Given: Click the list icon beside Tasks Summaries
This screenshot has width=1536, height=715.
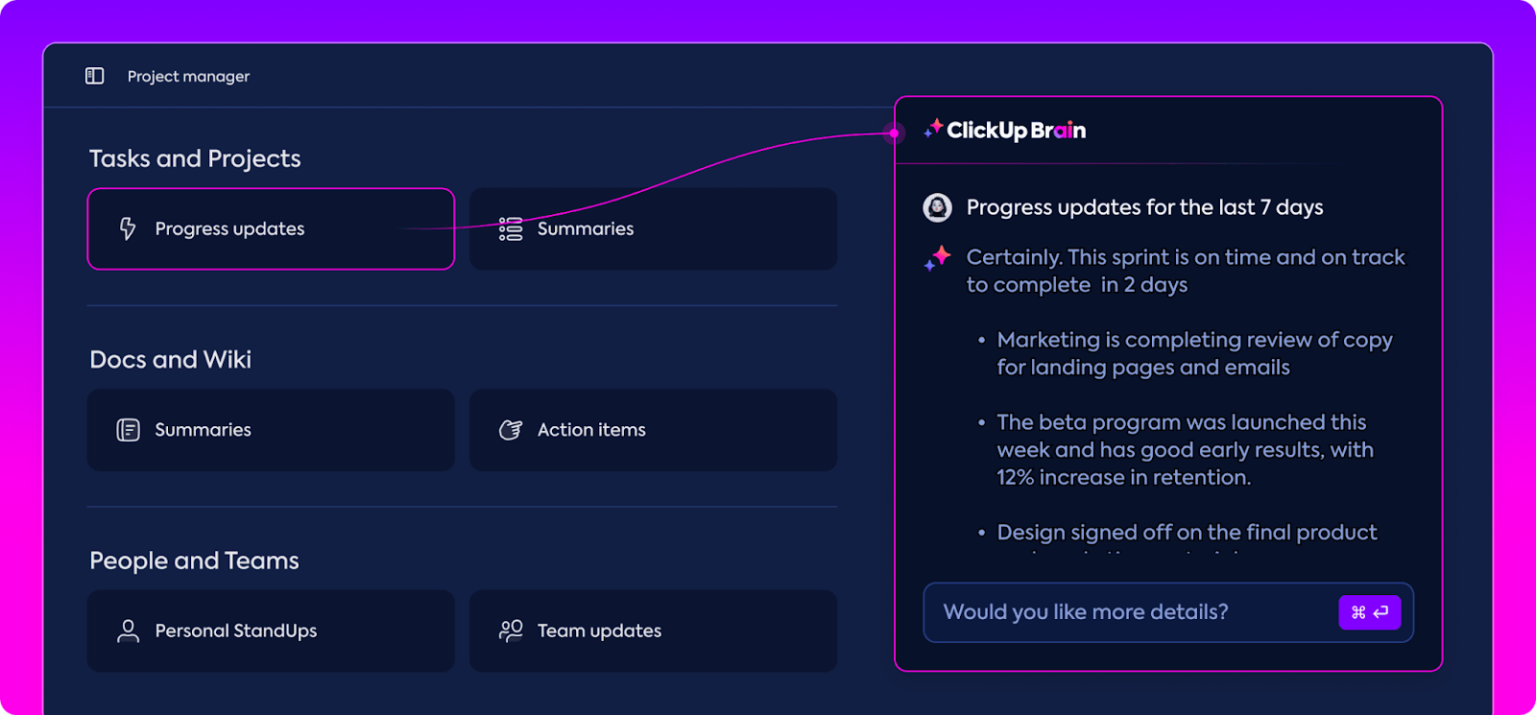Looking at the screenshot, I should [x=511, y=229].
